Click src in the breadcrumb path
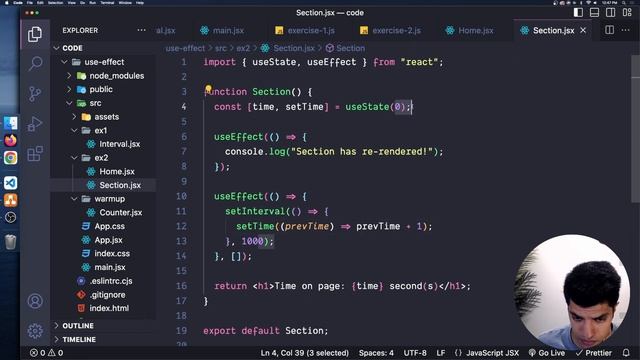Image resolution: width=640 pixels, height=360 pixels. pyautogui.click(x=221, y=48)
